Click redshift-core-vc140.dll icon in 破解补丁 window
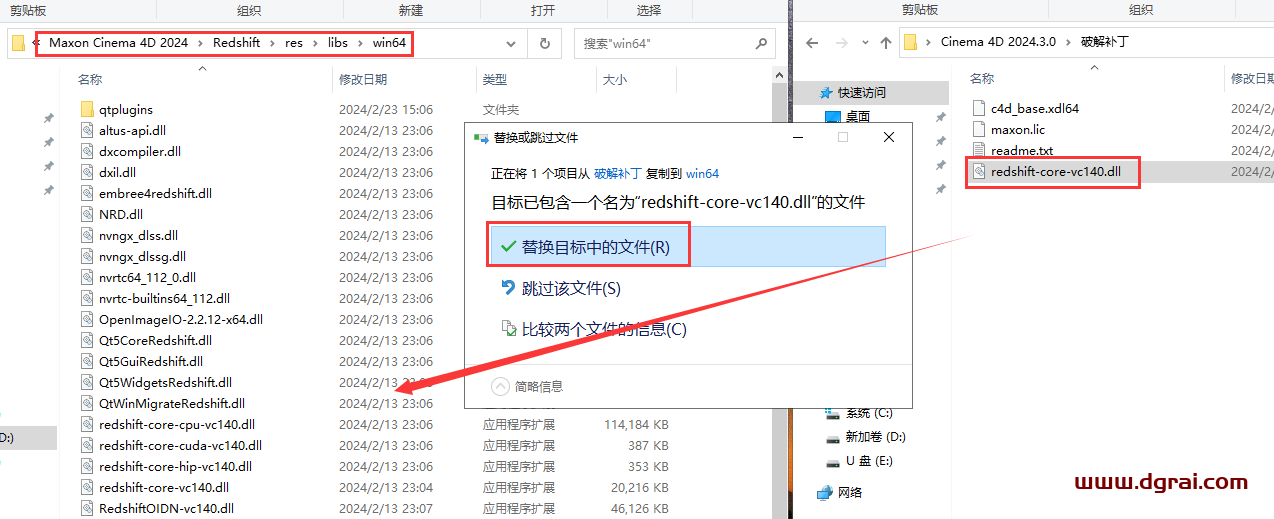Screen dimensions: 1274x519 click(979, 171)
